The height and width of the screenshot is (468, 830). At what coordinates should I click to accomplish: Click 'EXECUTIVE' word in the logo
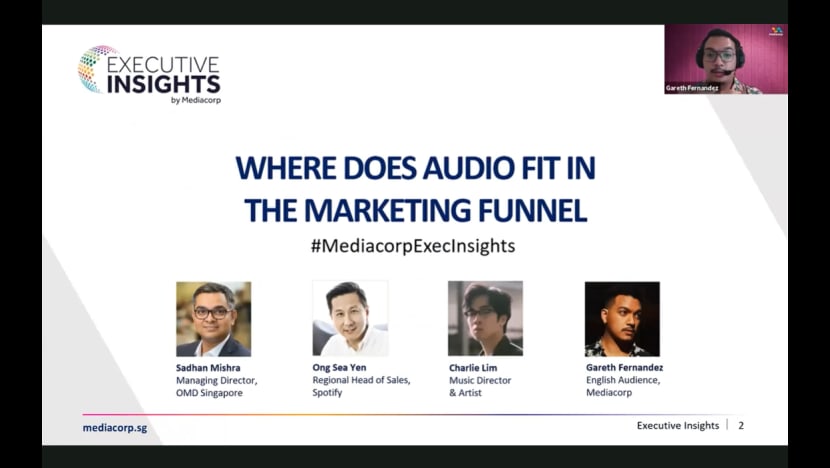(163, 65)
